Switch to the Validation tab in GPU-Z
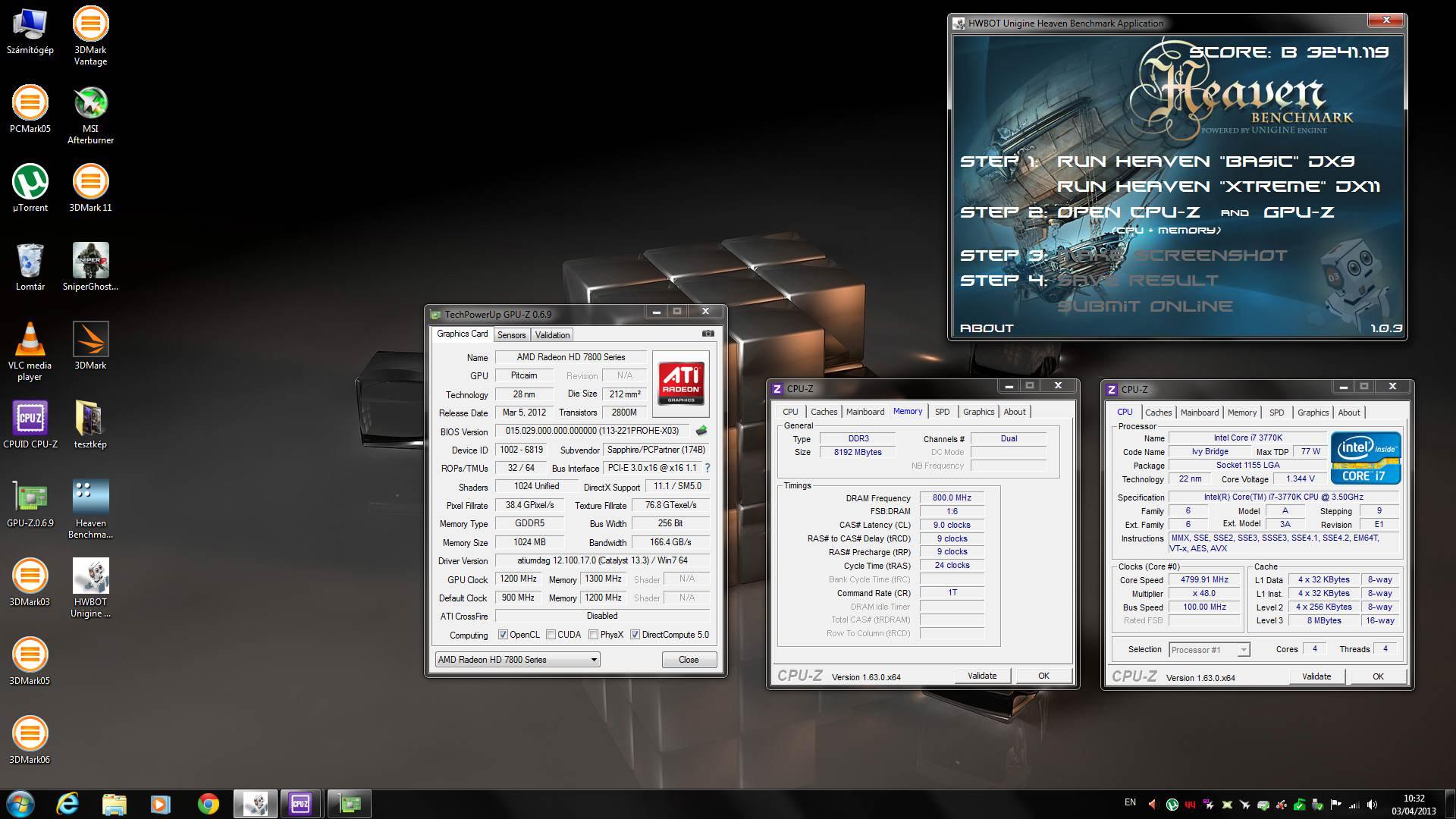1456x819 pixels. (x=552, y=335)
